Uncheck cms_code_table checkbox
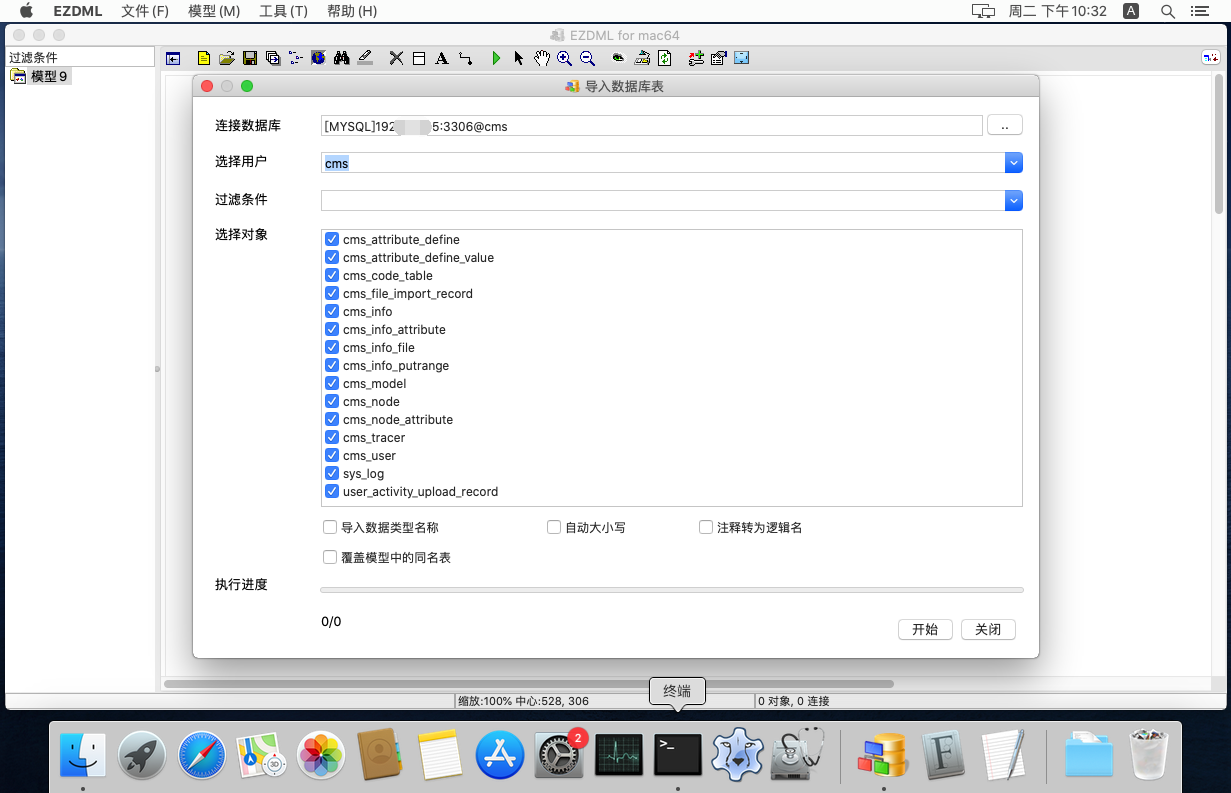This screenshot has height=793, width=1231. coord(332,276)
